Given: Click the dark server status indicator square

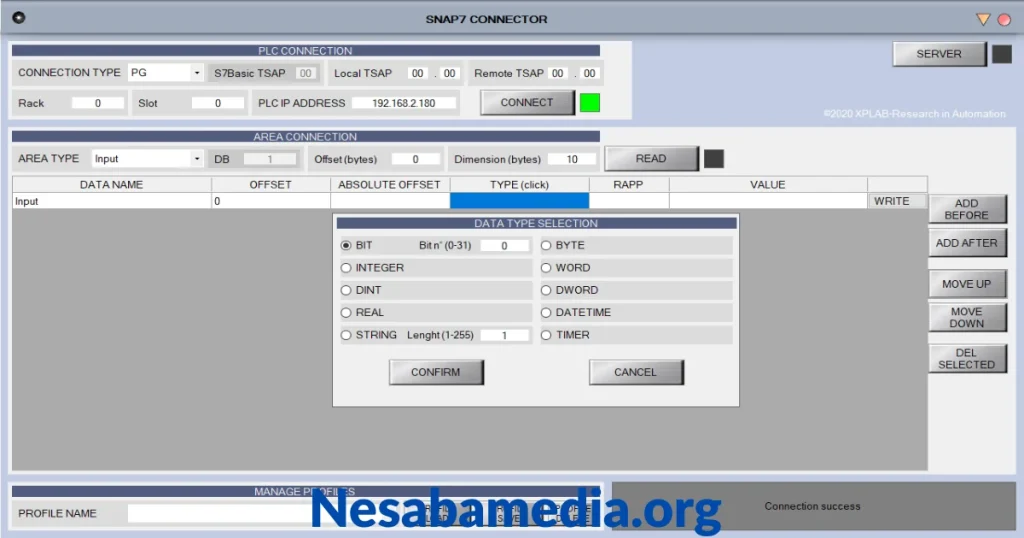Looking at the screenshot, I should 1002,54.
